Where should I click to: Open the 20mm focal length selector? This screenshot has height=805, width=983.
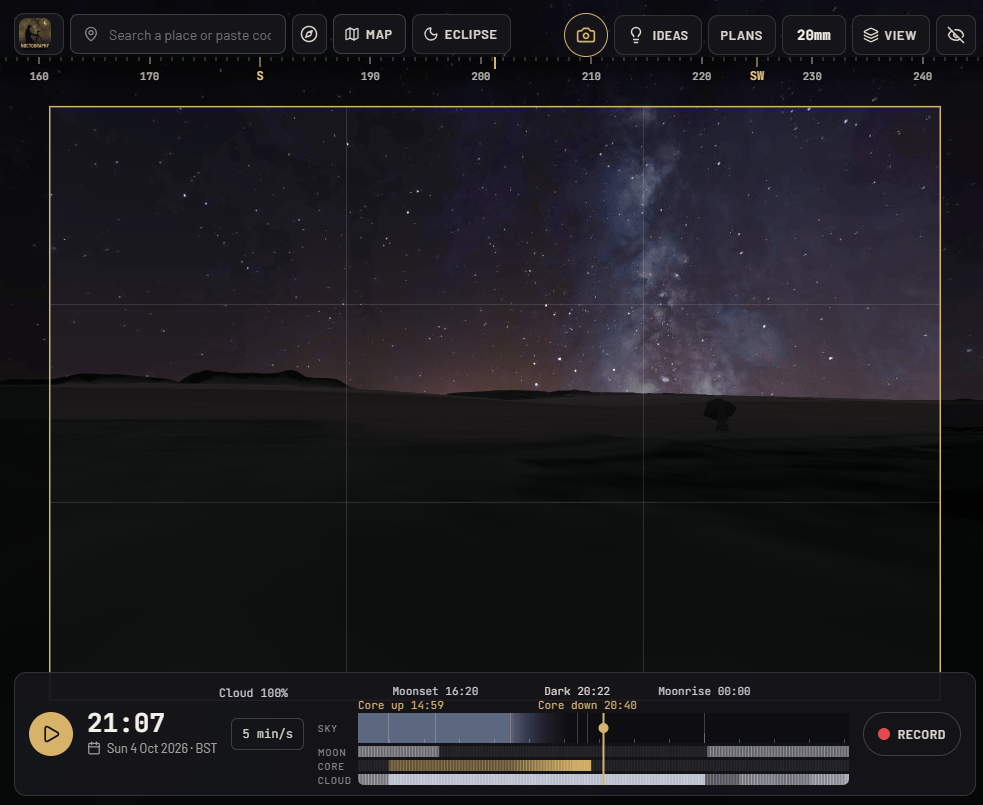point(814,35)
